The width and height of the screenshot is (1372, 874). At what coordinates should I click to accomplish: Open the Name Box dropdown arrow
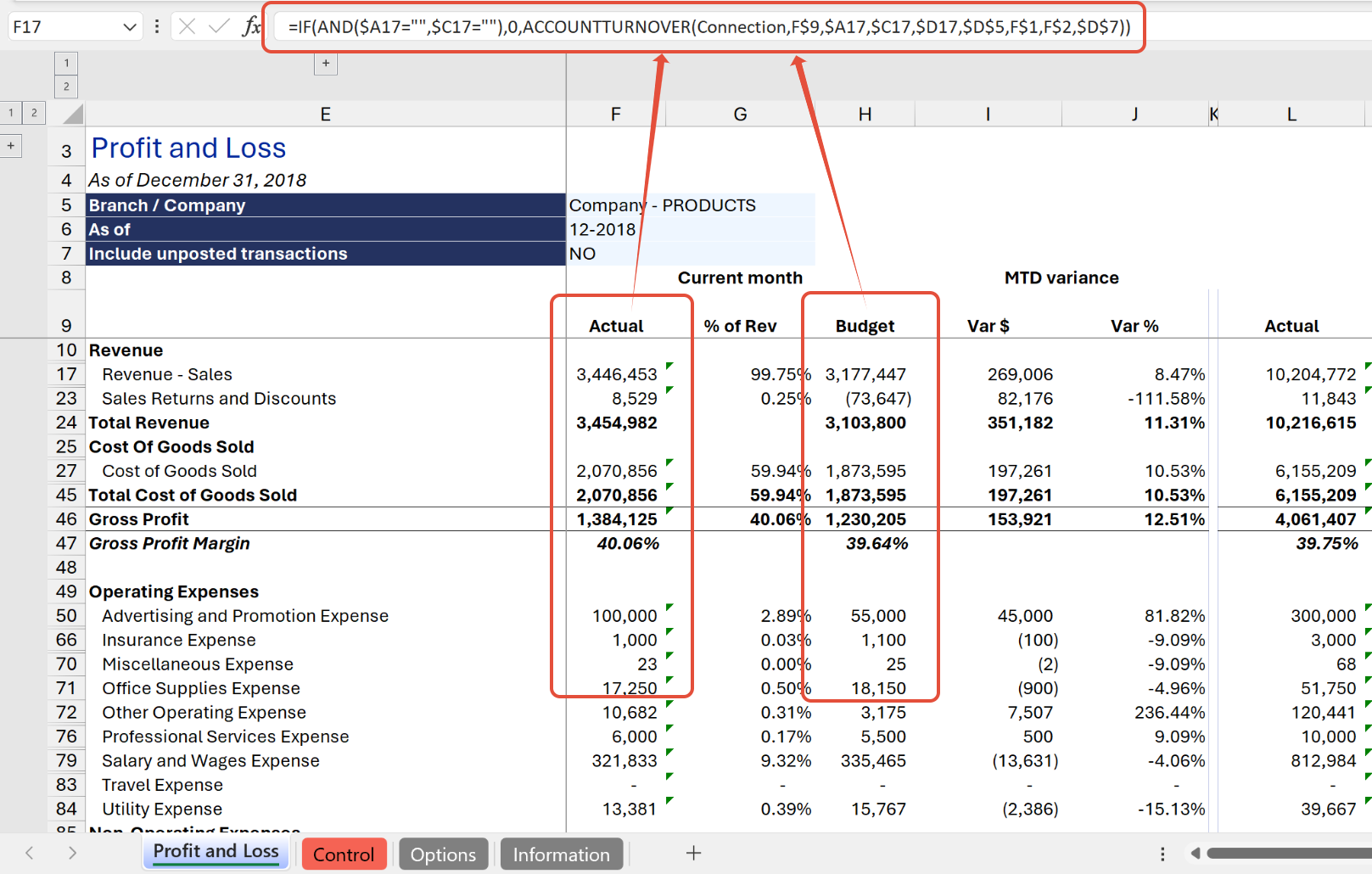click(129, 27)
